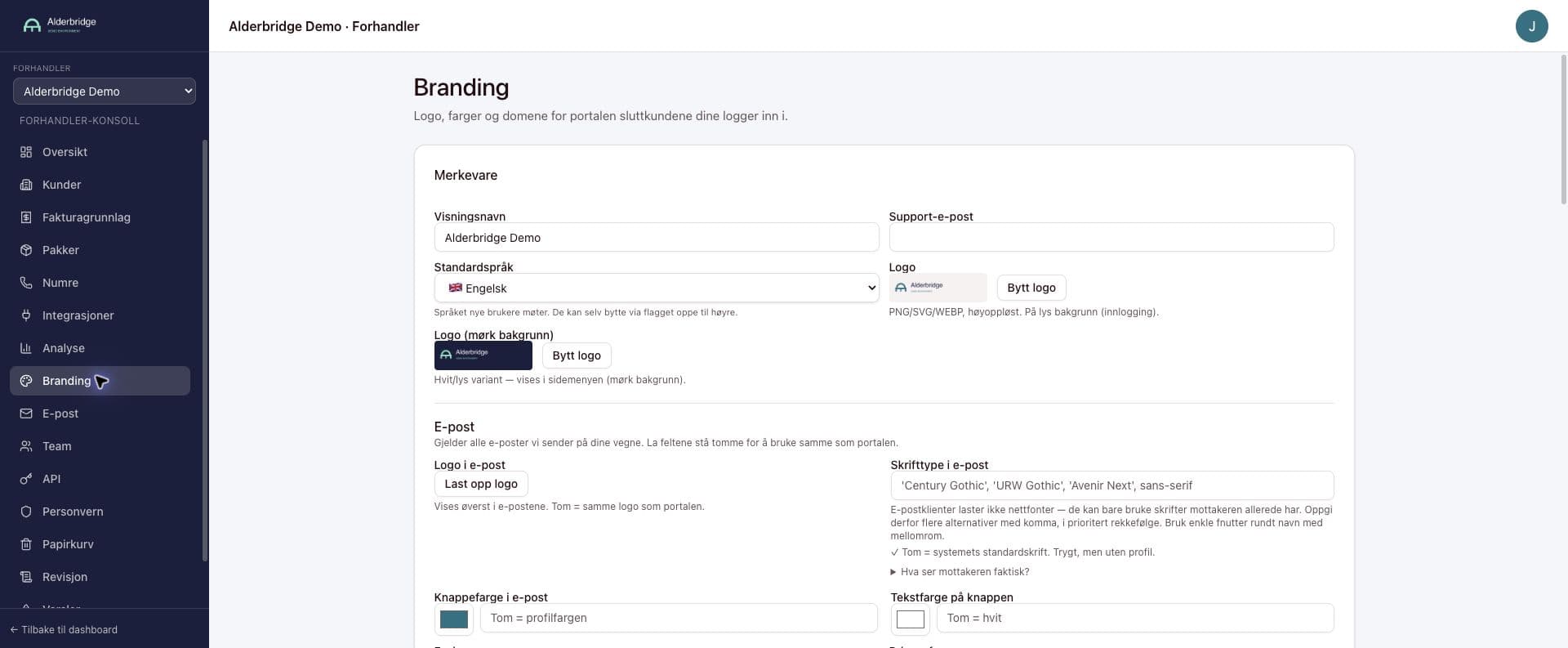Click the Team people icon

[x=26, y=446]
